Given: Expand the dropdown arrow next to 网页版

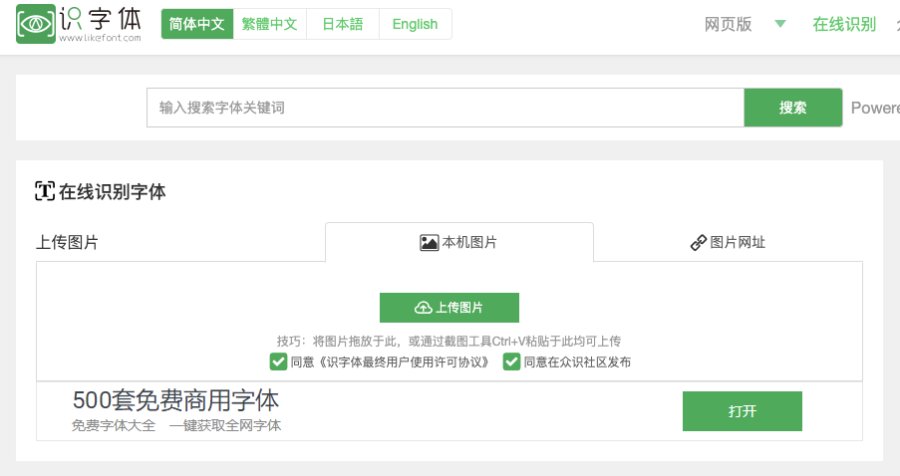Looking at the screenshot, I should (780, 24).
